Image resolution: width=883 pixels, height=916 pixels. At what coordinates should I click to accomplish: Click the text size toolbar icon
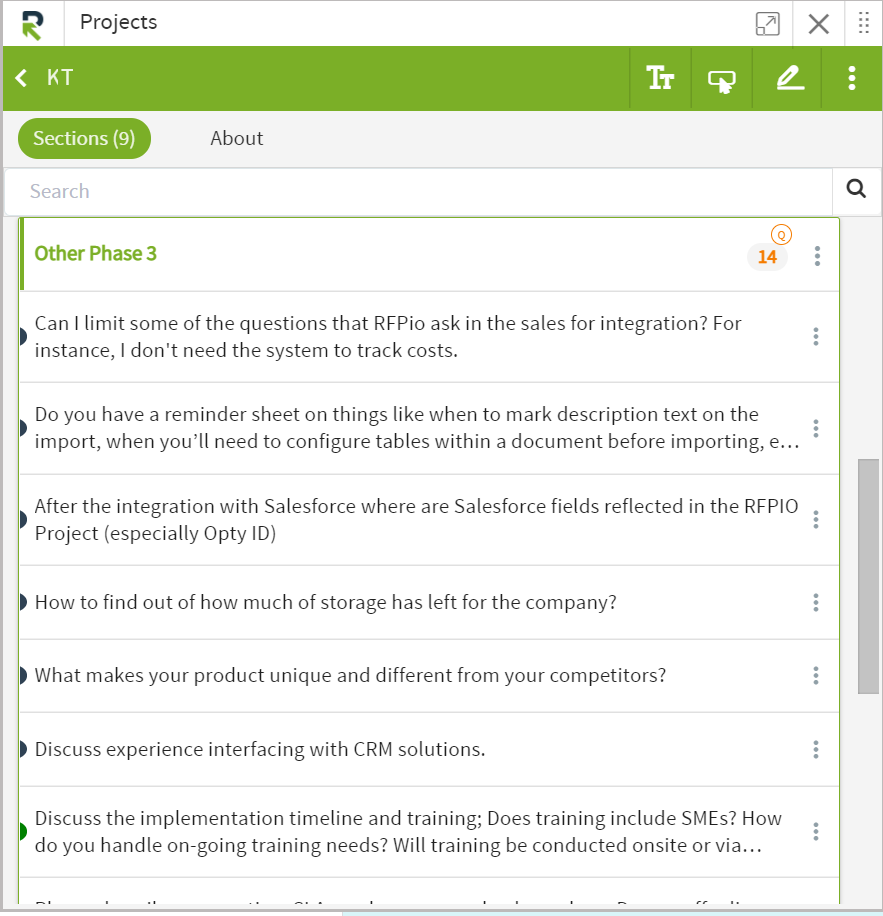click(660, 78)
